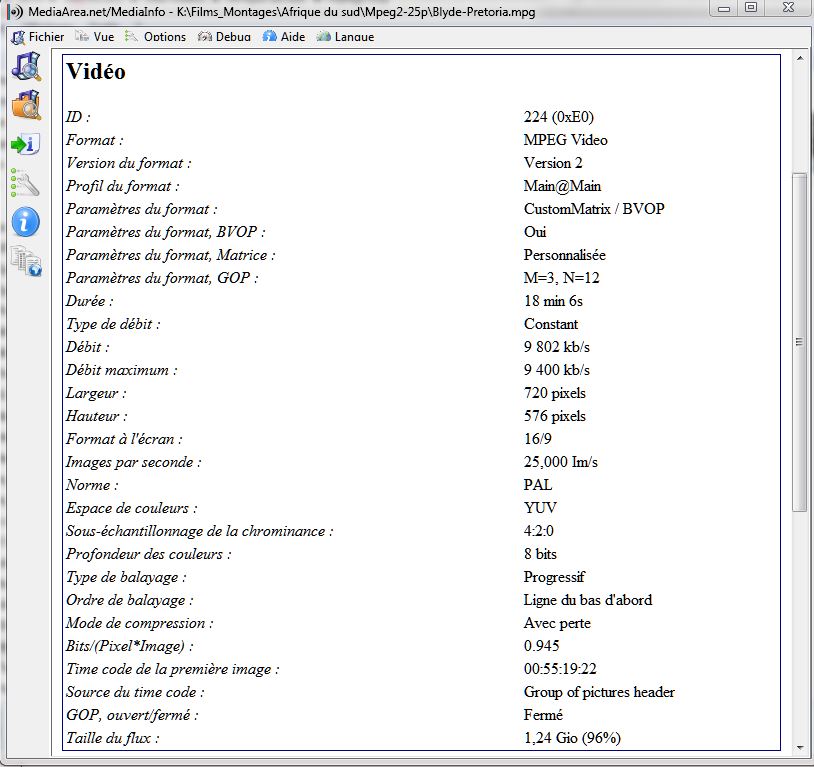Click the Débit maximum label
Image resolution: width=814 pixels, height=767 pixels.
pyautogui.click(x=121, y=370)
